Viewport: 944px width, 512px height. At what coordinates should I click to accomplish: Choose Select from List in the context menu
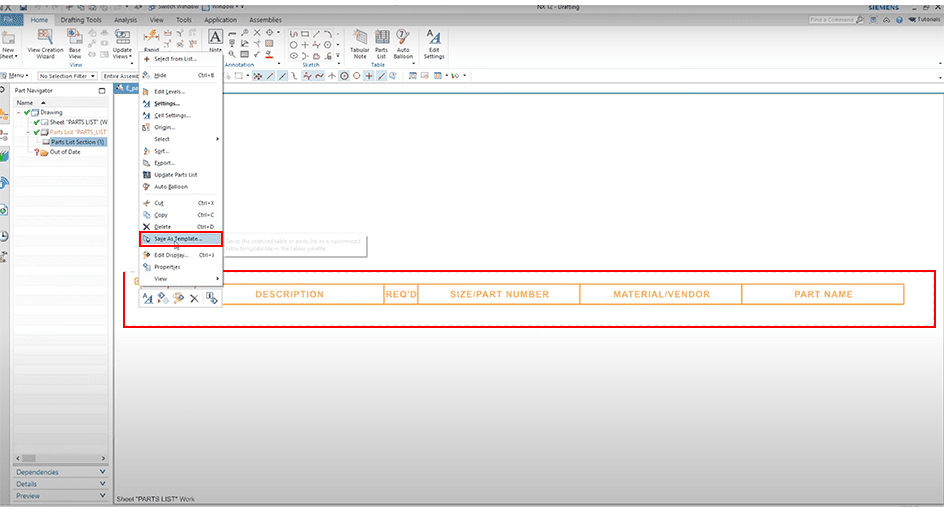coord(181,59)
